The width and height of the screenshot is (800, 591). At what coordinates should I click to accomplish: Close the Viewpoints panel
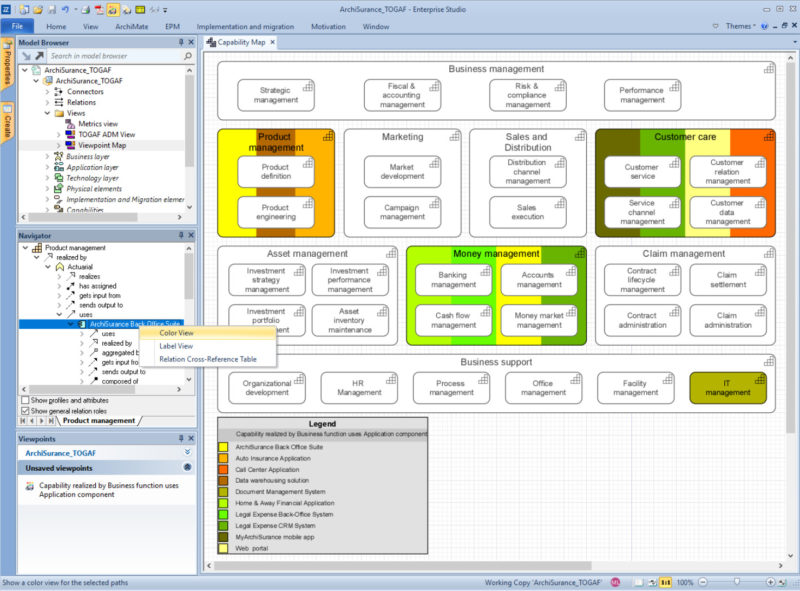pos(191,438)
